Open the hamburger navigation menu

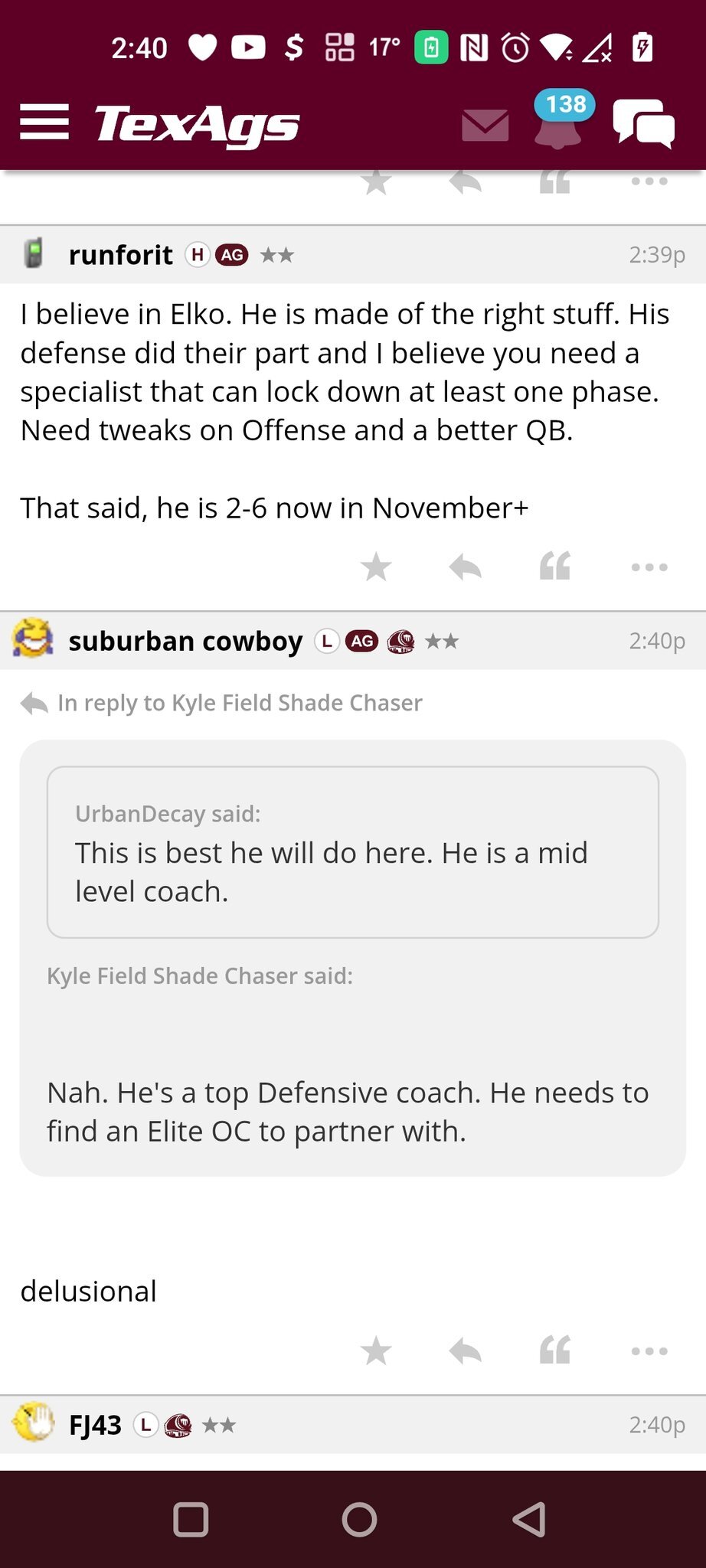pyautogui.click(x=44, y=122)
